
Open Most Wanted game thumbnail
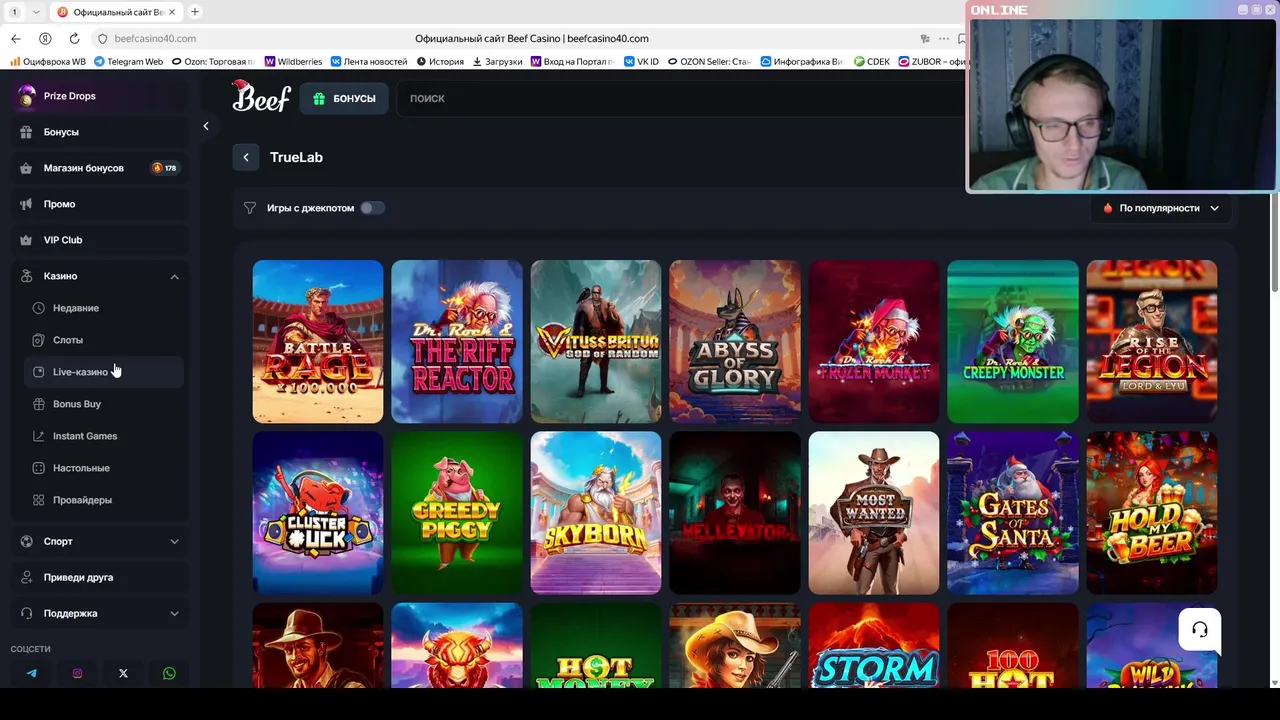click(x=874, y=513)
